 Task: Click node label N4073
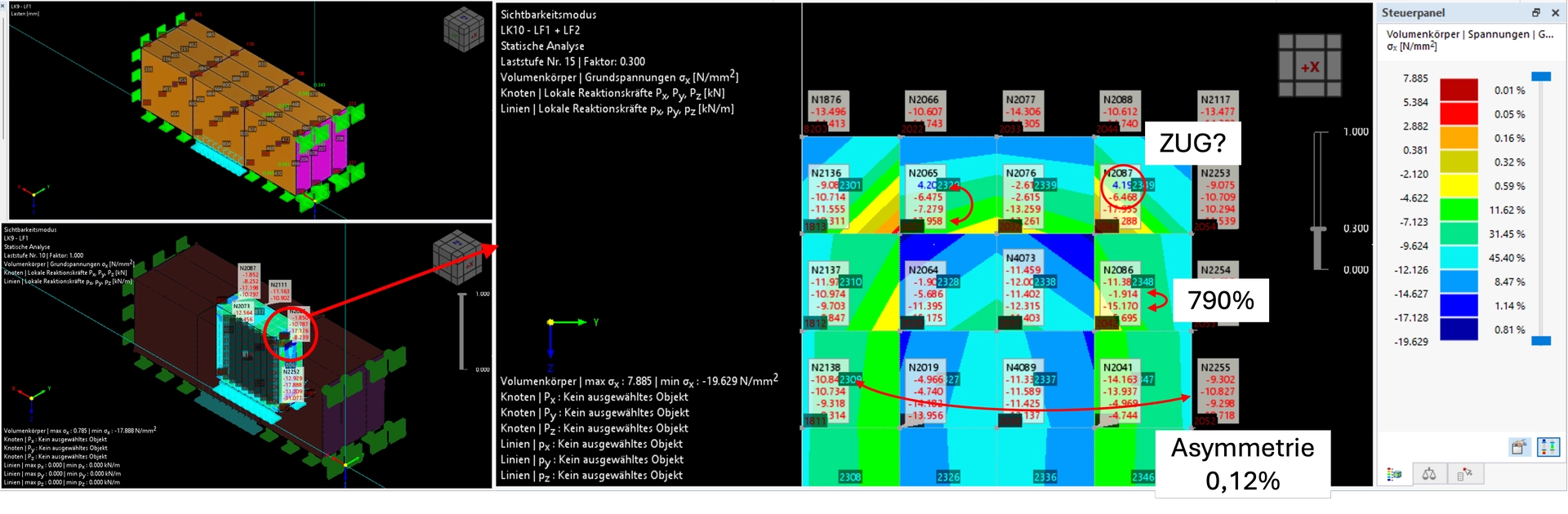1021,258
